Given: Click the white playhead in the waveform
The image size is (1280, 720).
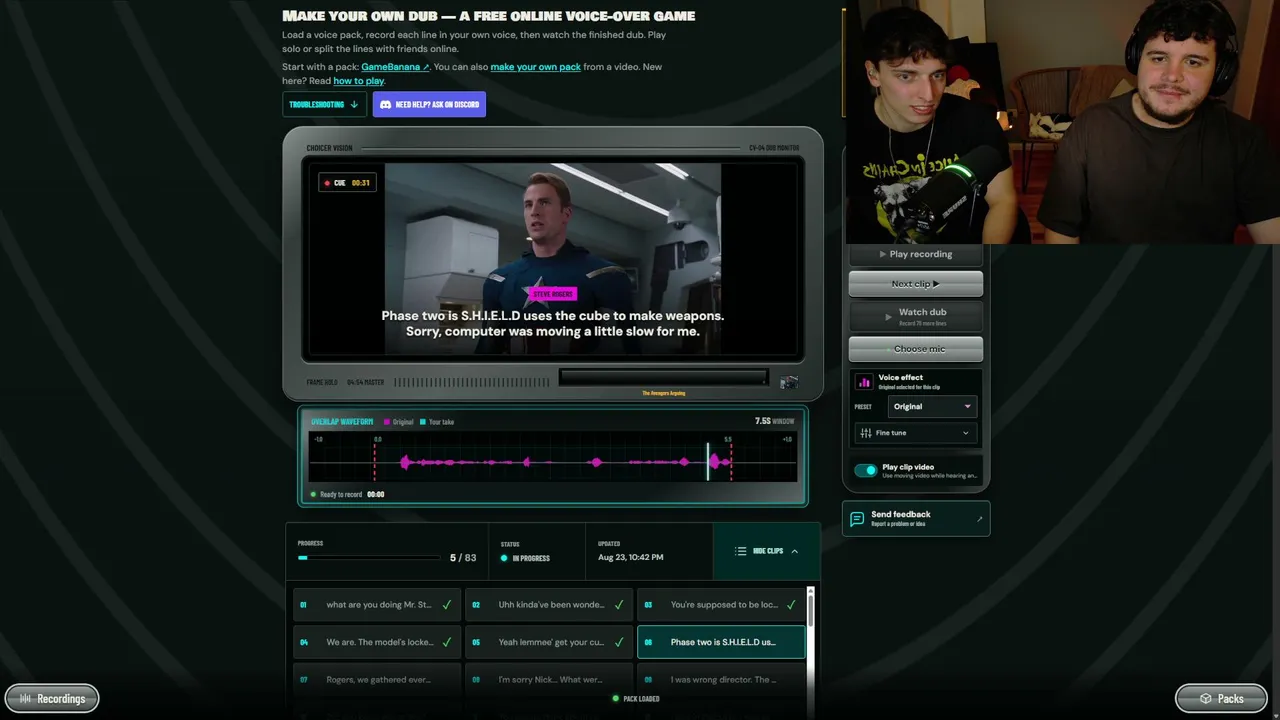Looking at the screenshot, I should 708,462.
